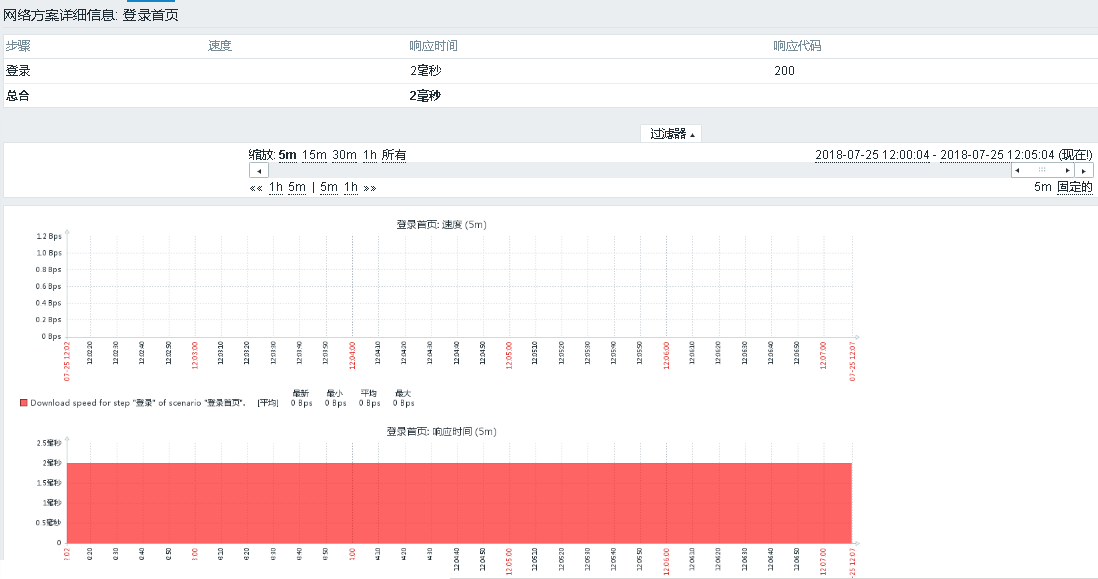1098x579 pixels.
Task: Set zoom to 15m
Action: [x=314, y=155]
